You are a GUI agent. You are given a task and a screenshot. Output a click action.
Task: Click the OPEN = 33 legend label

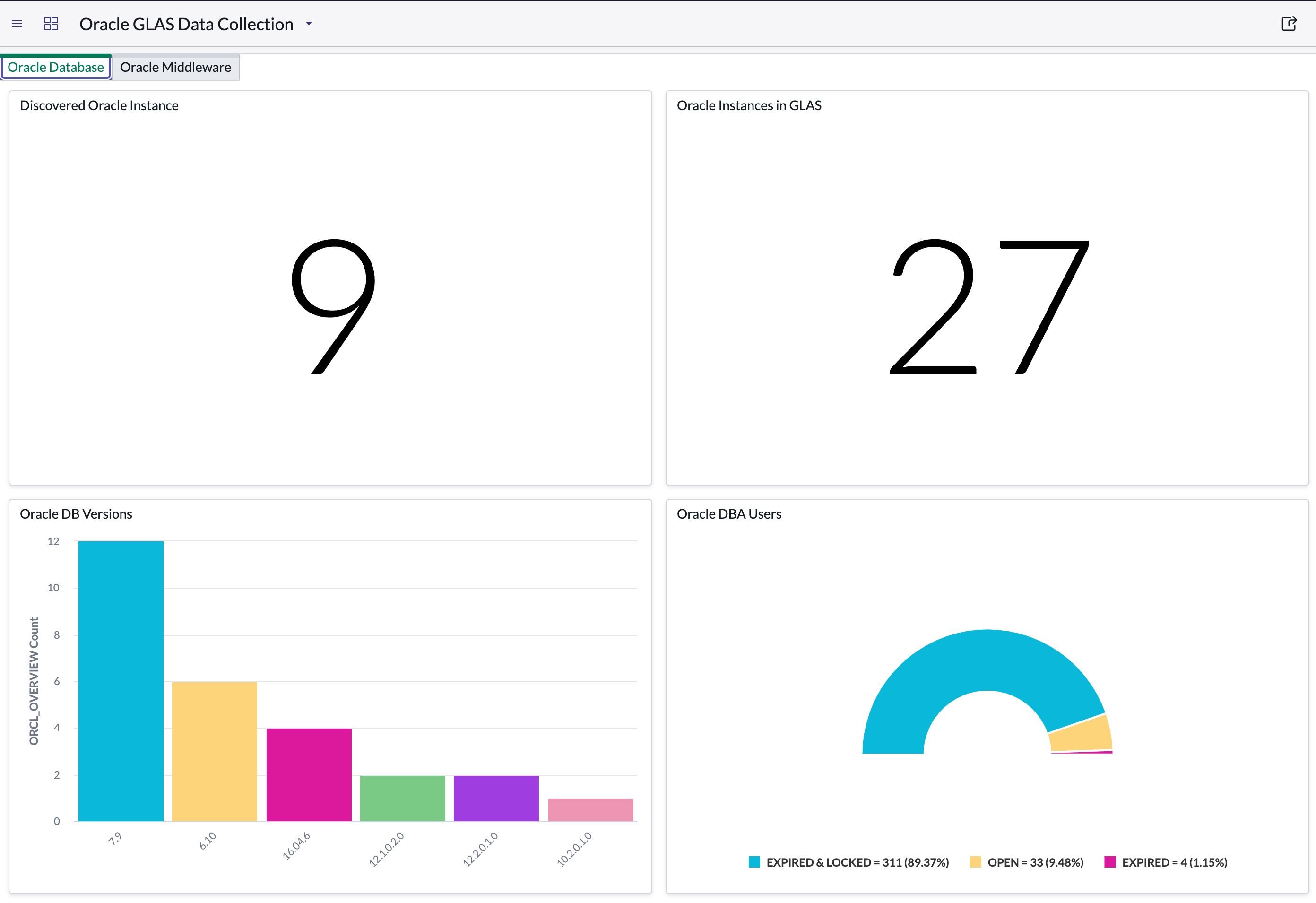click(x=1035, y=863)
